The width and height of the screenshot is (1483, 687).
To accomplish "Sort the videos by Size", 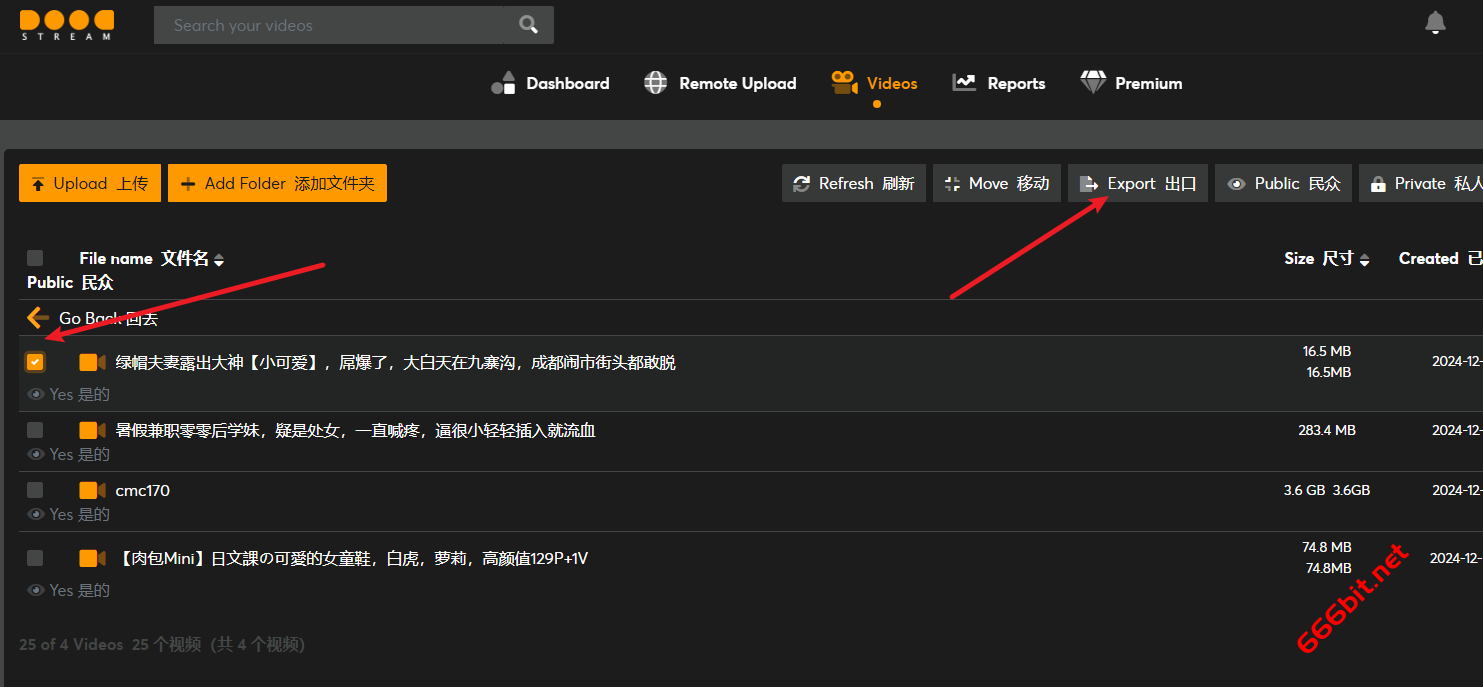I will (x=1326, y=259).
